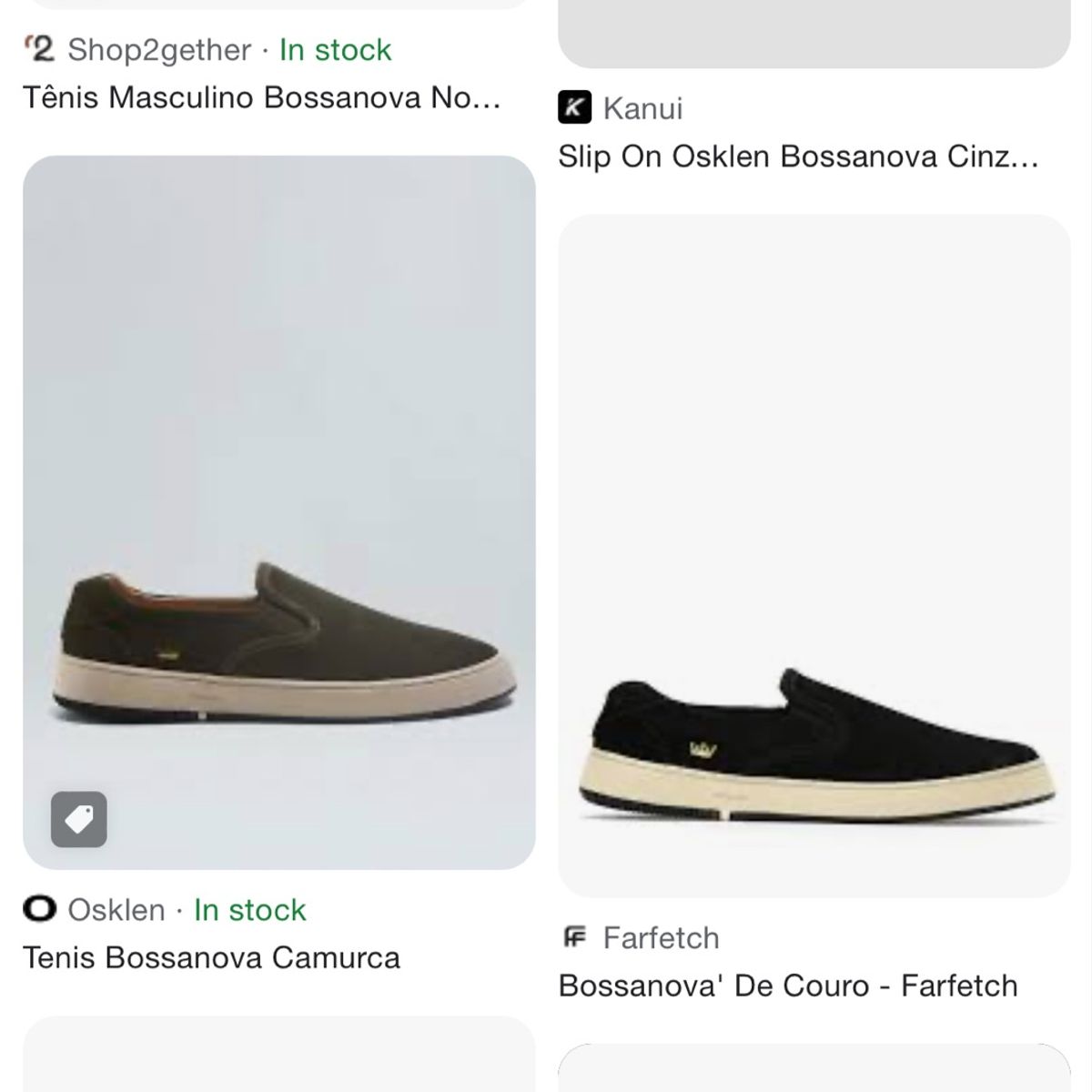Open the Tenis Bossanova Camurca result title
Screen dimensions: 1092x1092
click(211, 957)
